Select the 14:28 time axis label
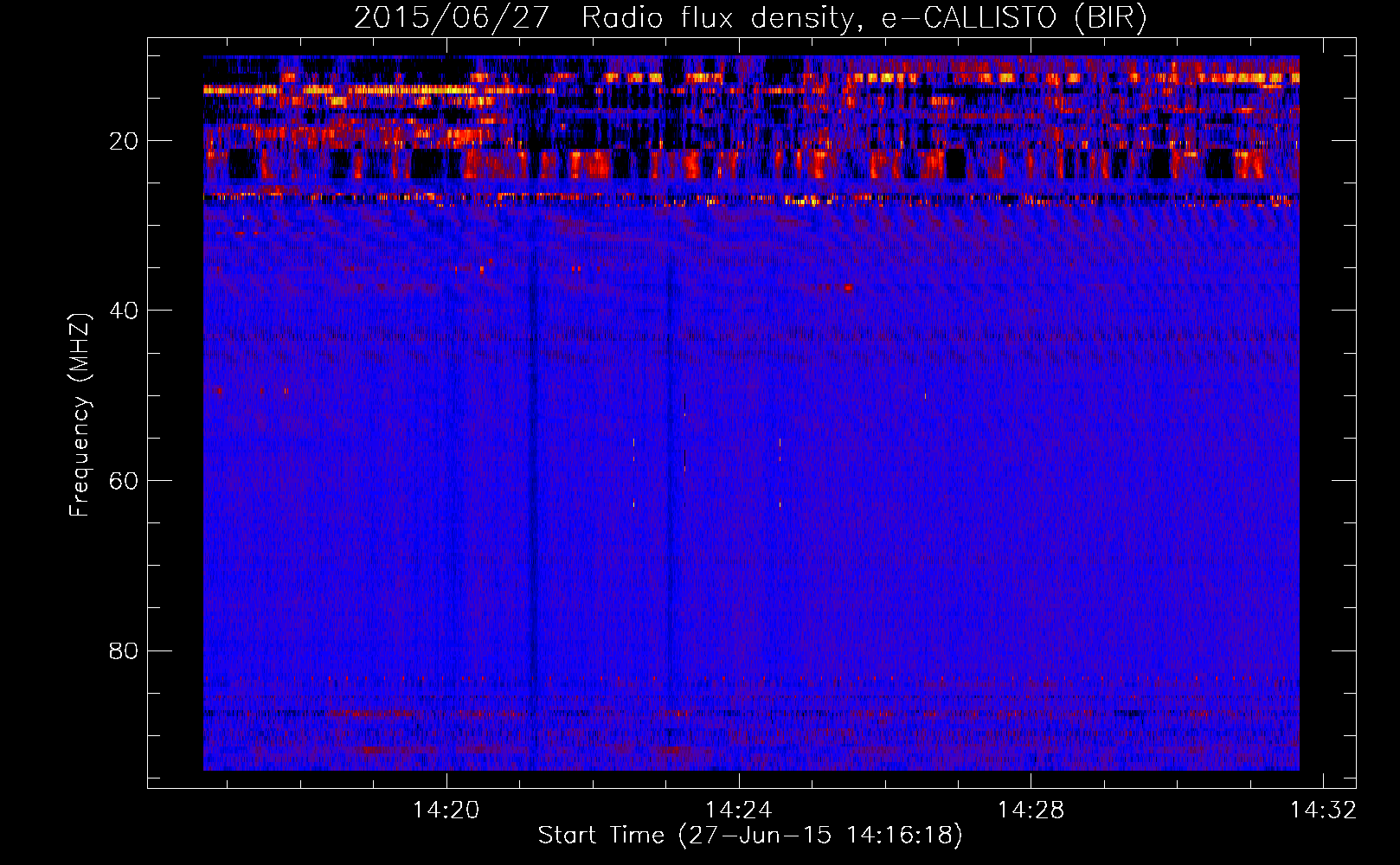 1031,810
